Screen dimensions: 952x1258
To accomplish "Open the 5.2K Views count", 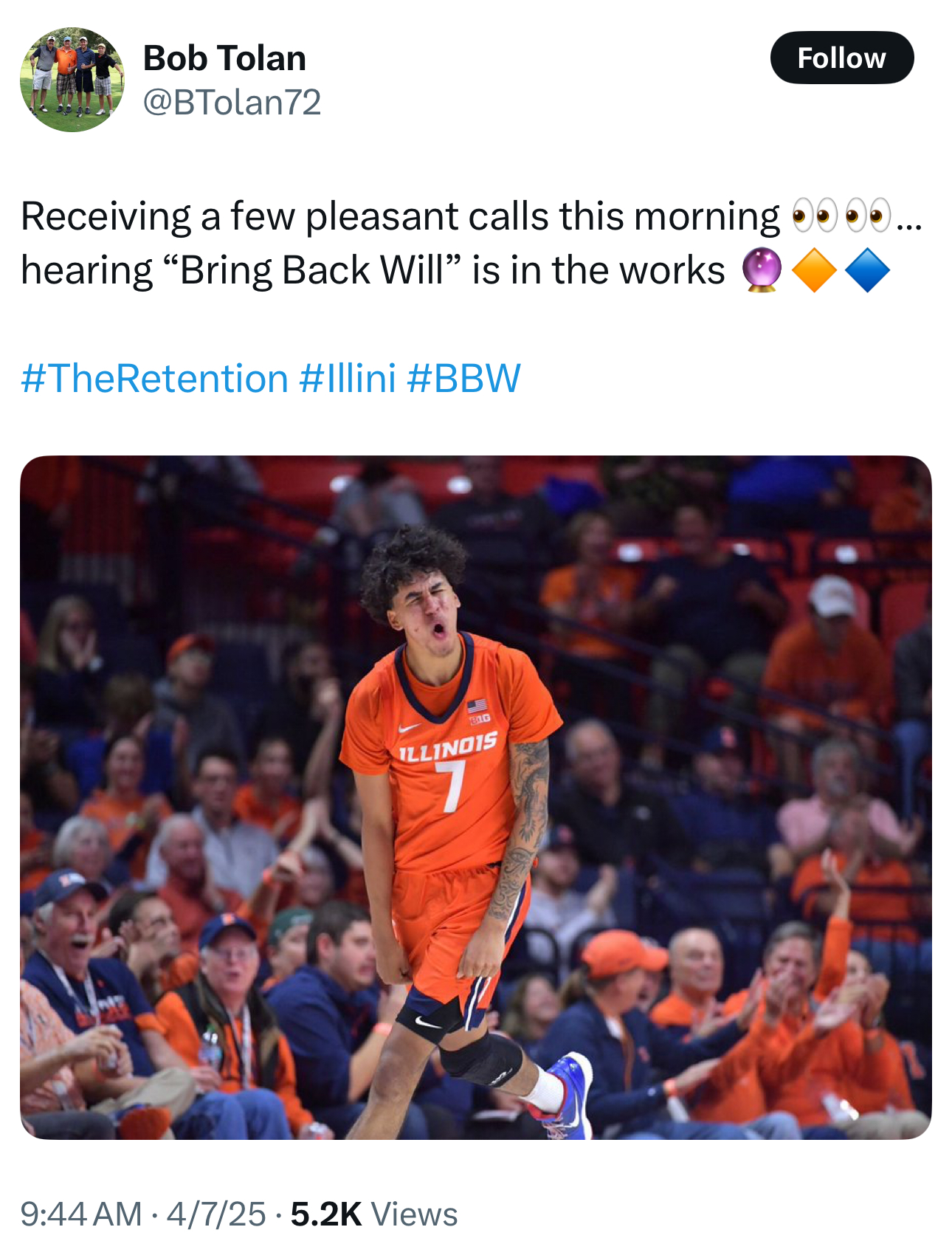I will 374,1214.
